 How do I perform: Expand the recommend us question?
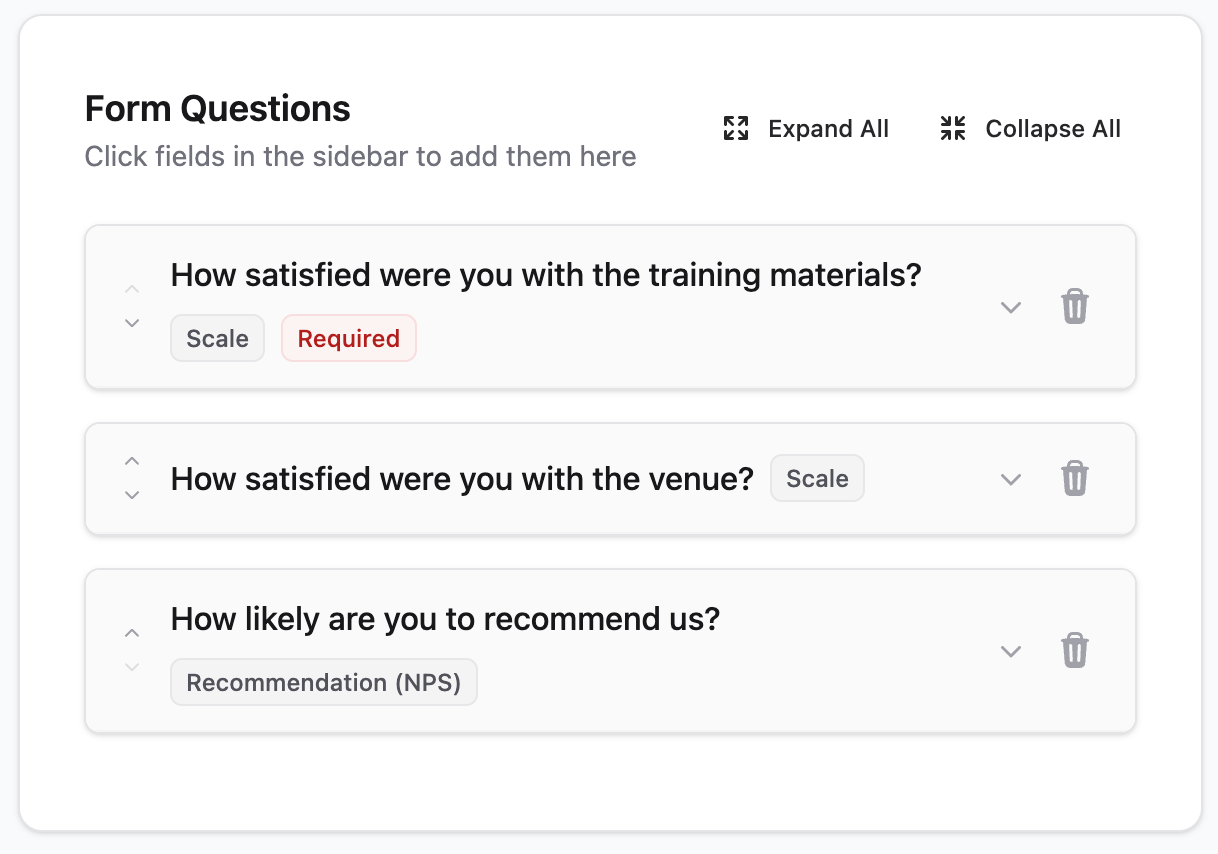1011,651
